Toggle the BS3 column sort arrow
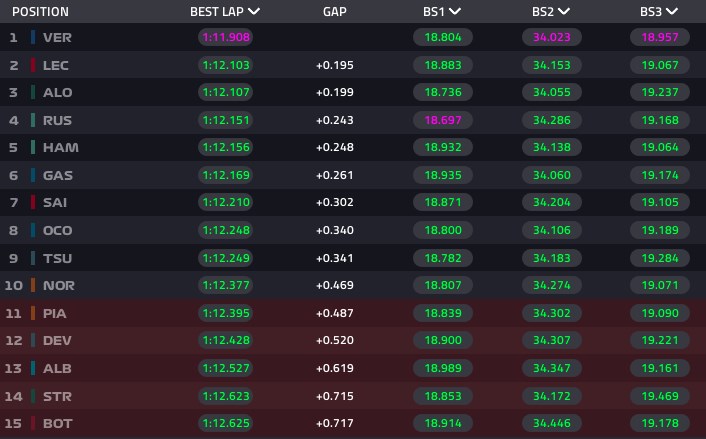 point(672,11)
